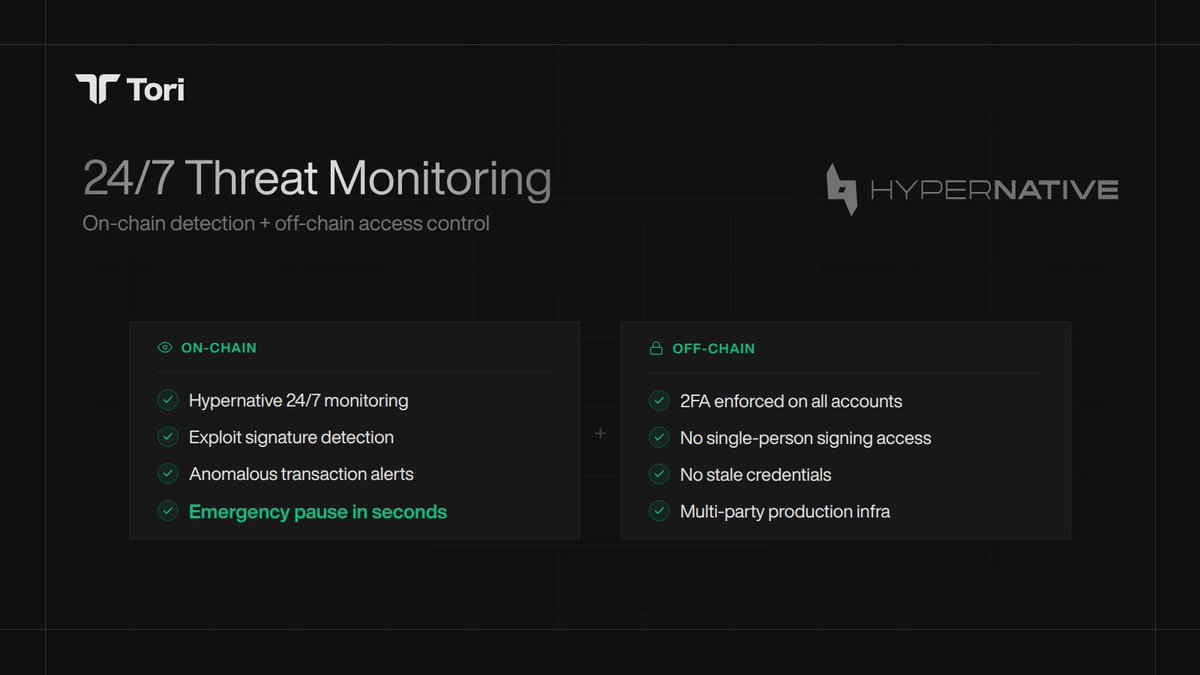Click the Tori brand name text
The image size is (1200, 675).
[156, 90]
